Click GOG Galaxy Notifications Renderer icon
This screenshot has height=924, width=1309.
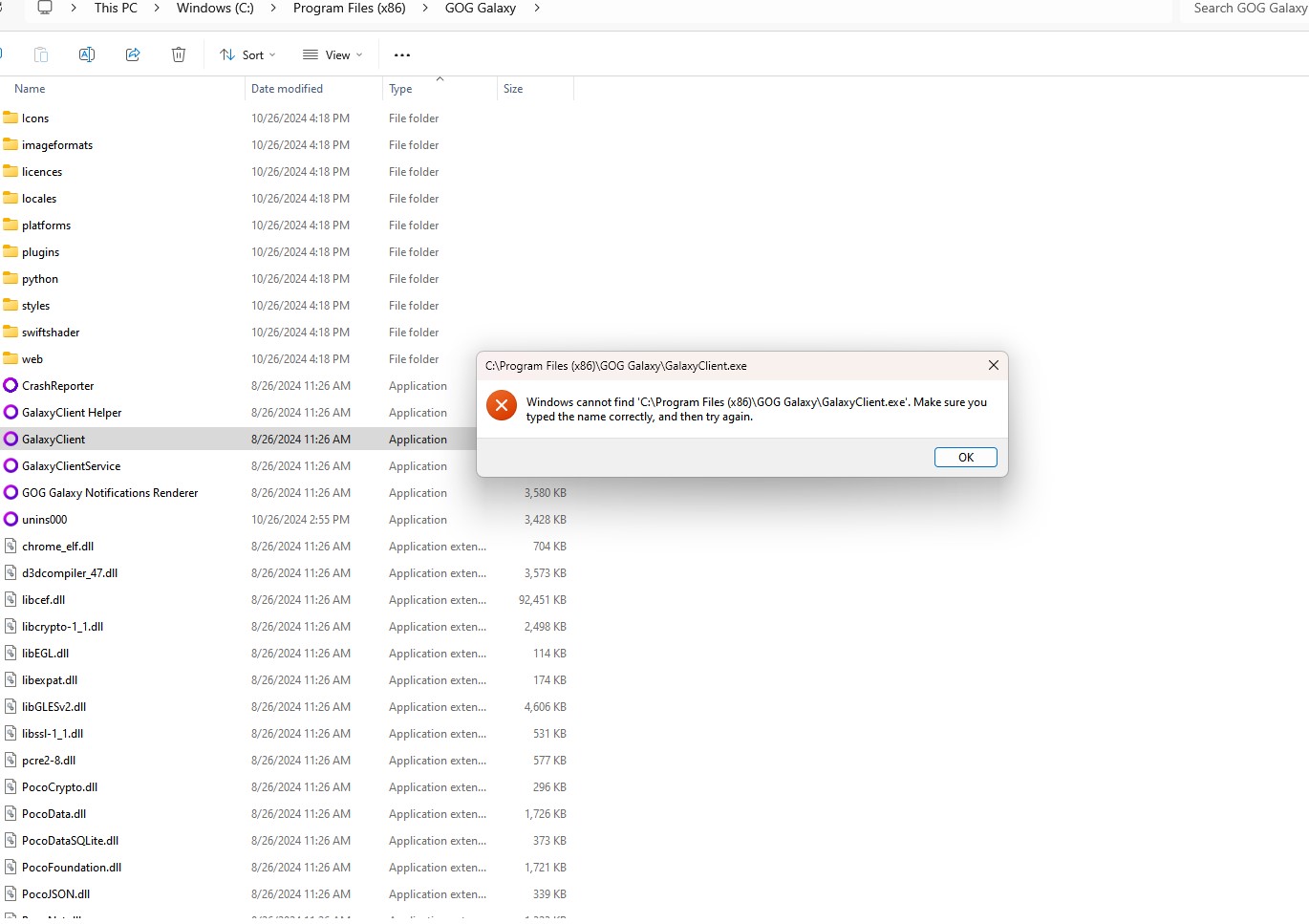point(11,492)
